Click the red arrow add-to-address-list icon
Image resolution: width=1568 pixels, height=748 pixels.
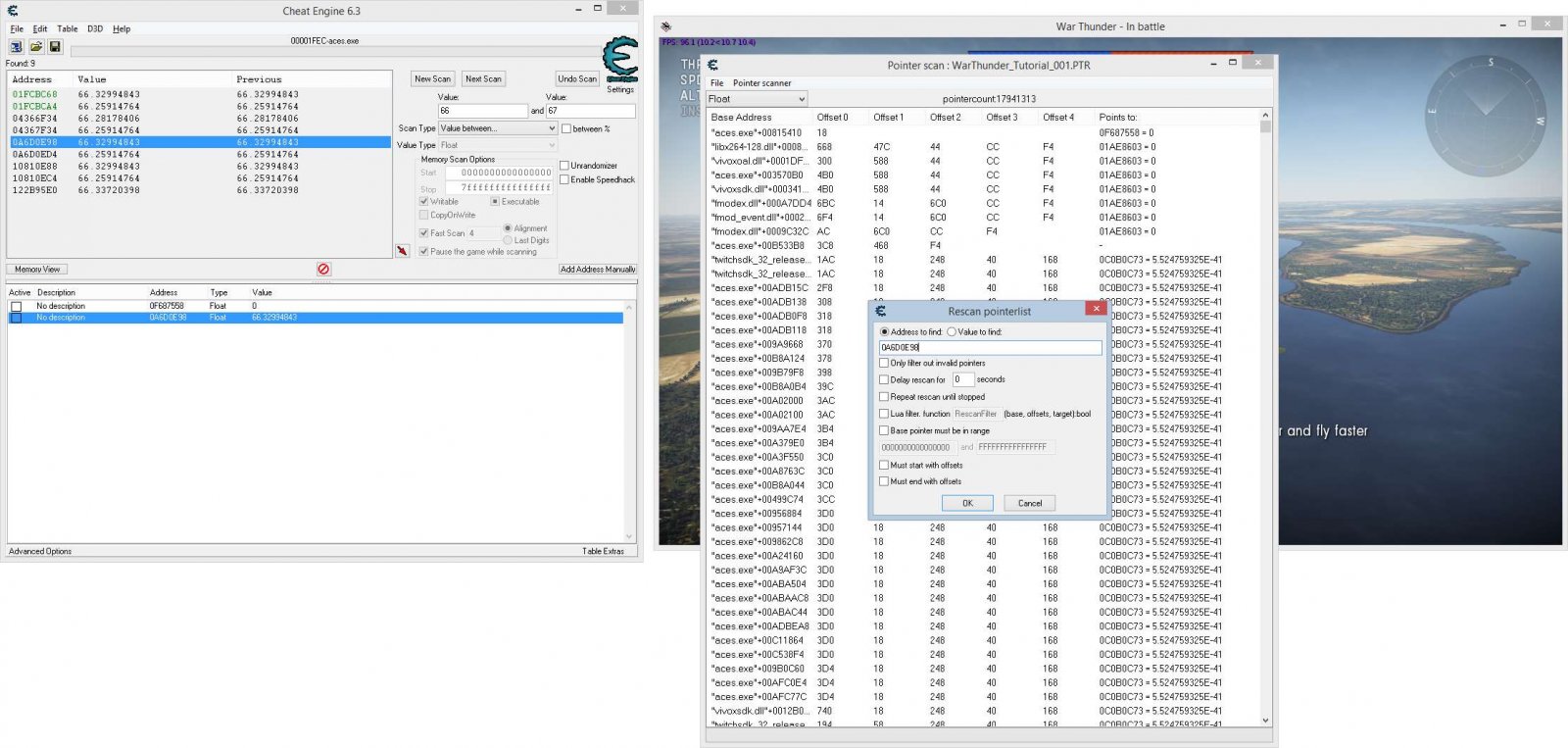[x=402, y=251]
